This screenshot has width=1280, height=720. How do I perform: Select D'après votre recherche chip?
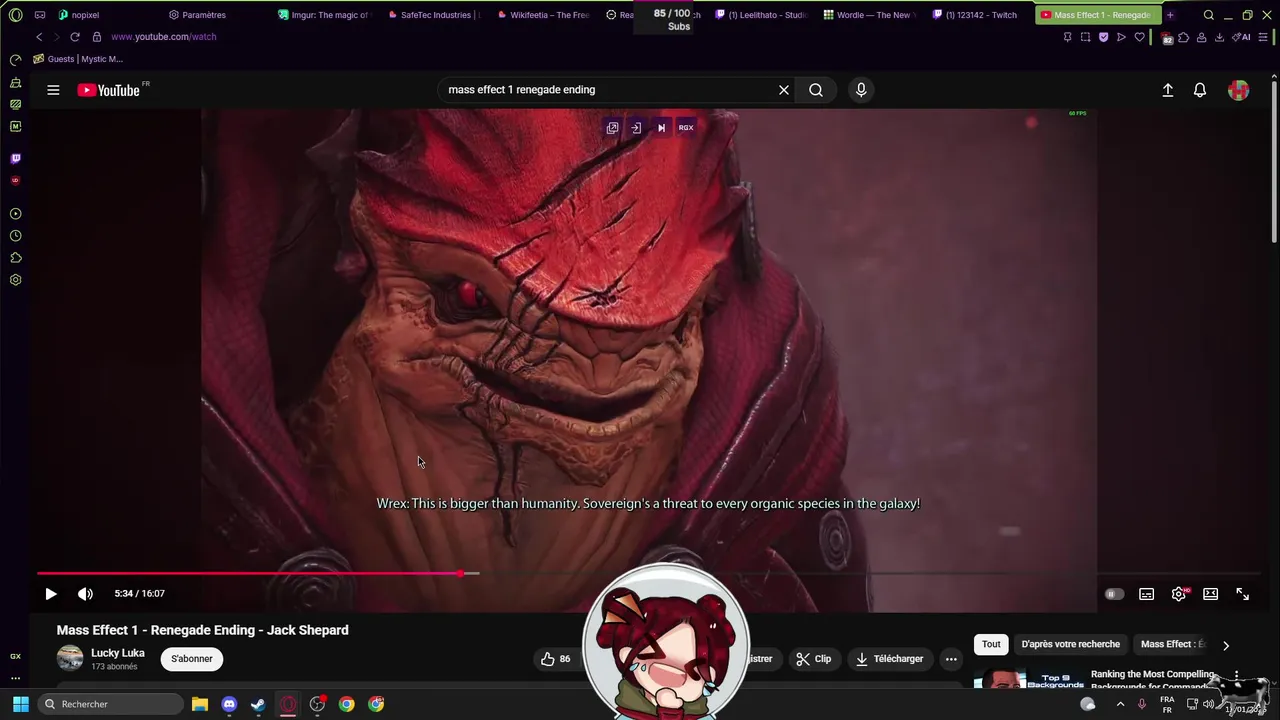tap(1070, 644)
